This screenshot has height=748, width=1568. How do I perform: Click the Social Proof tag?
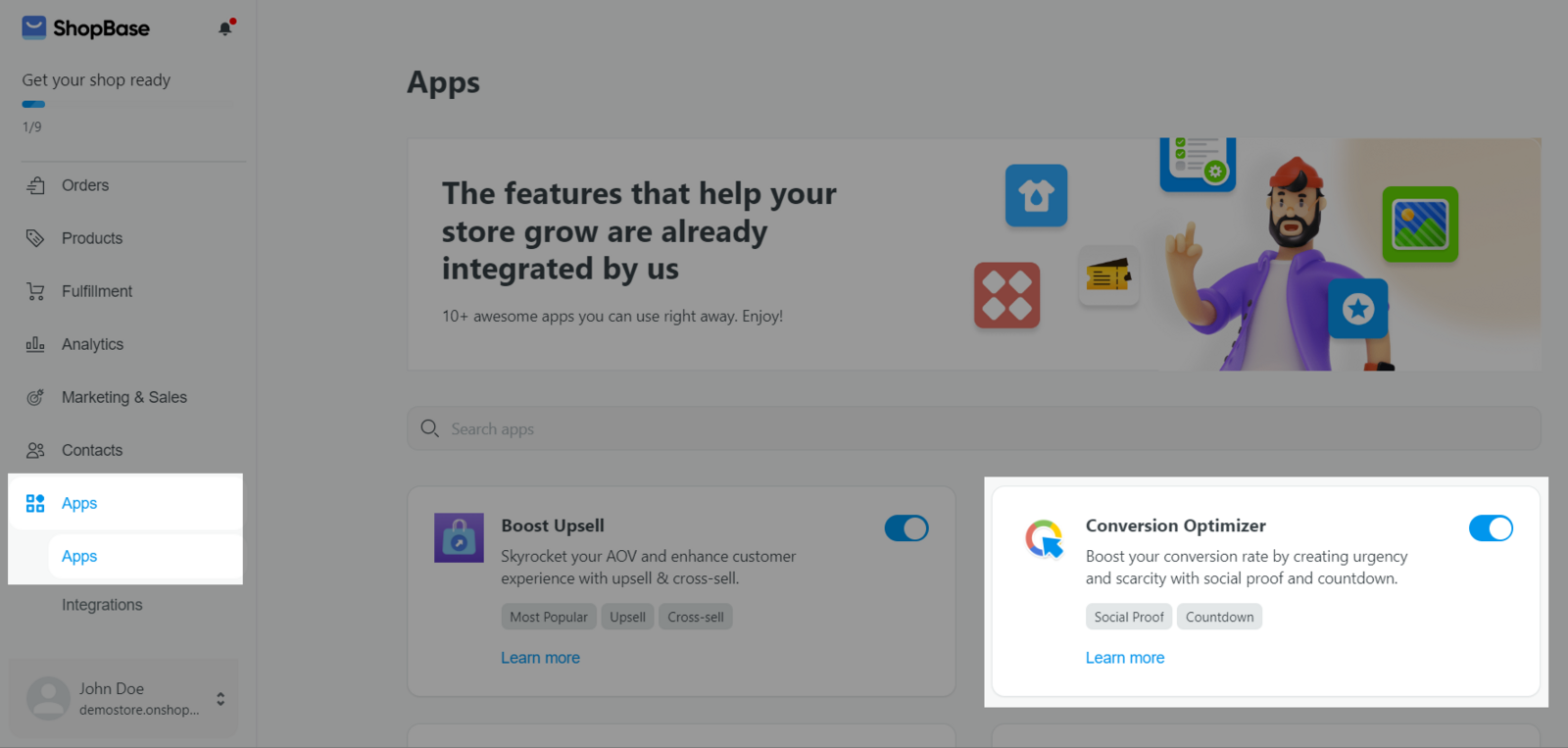pos(1129,617)
